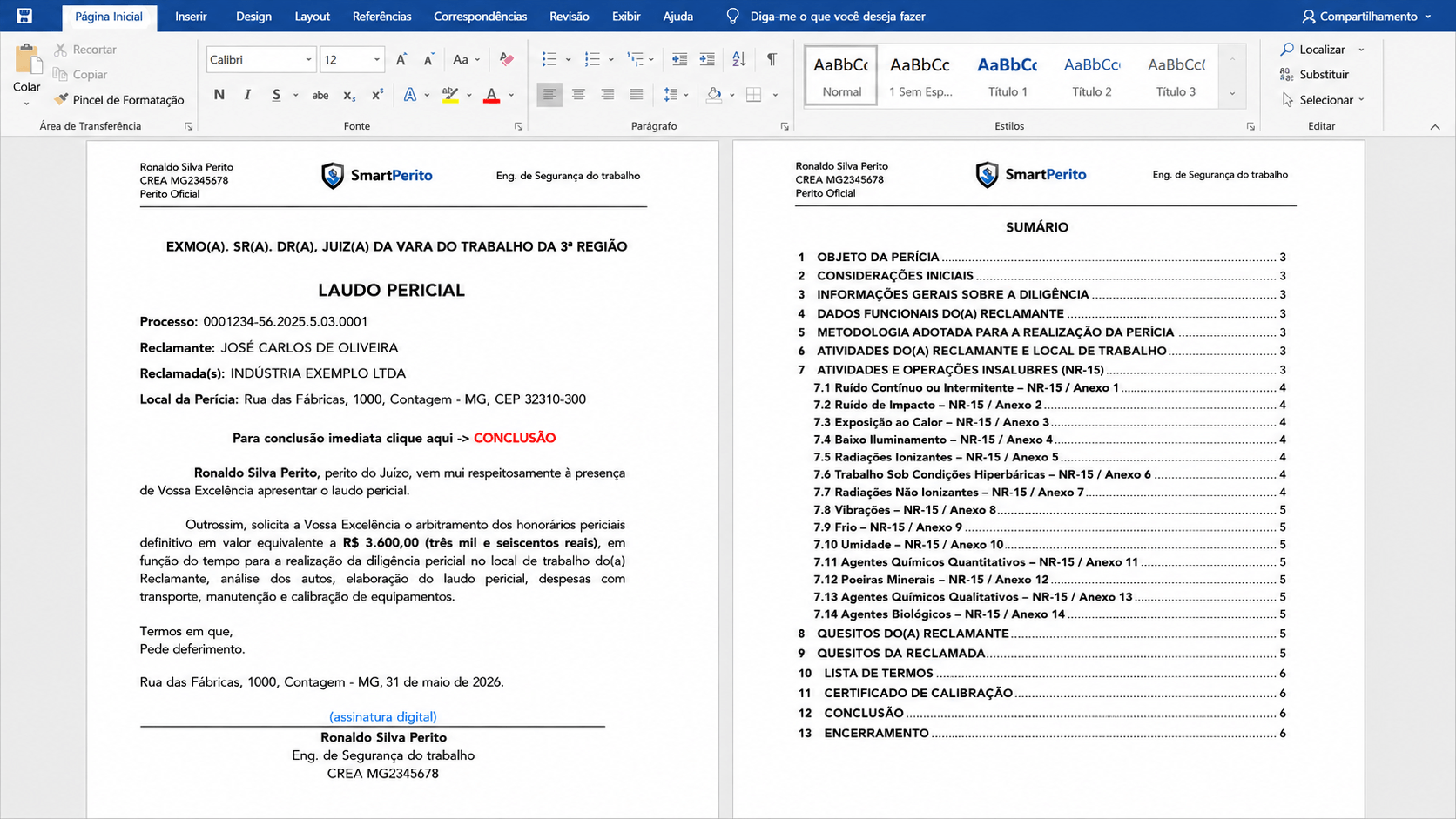Viewport: 1456px width, 819px height.
Task: Open the Inserir tab
Action: point(191,17)
